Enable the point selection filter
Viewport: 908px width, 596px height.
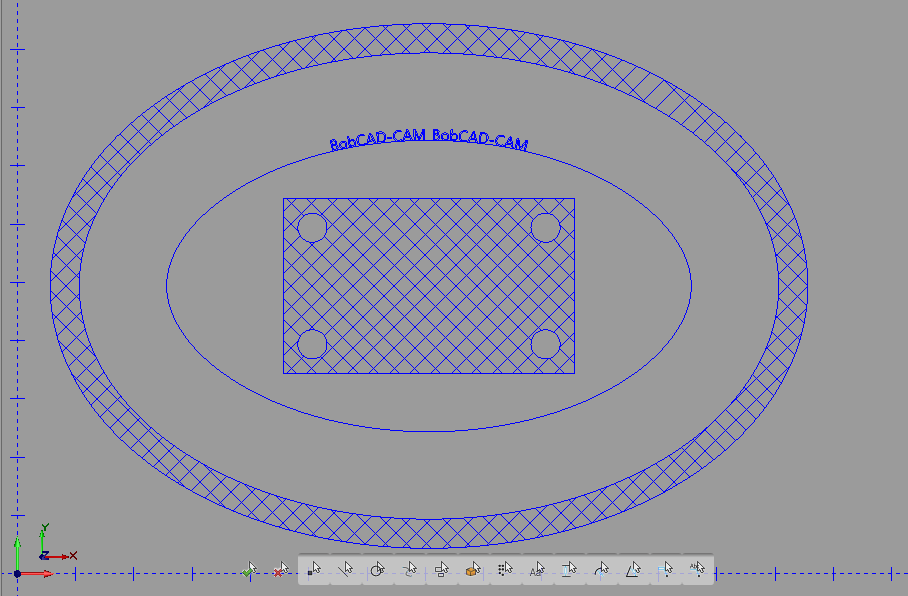314,569
